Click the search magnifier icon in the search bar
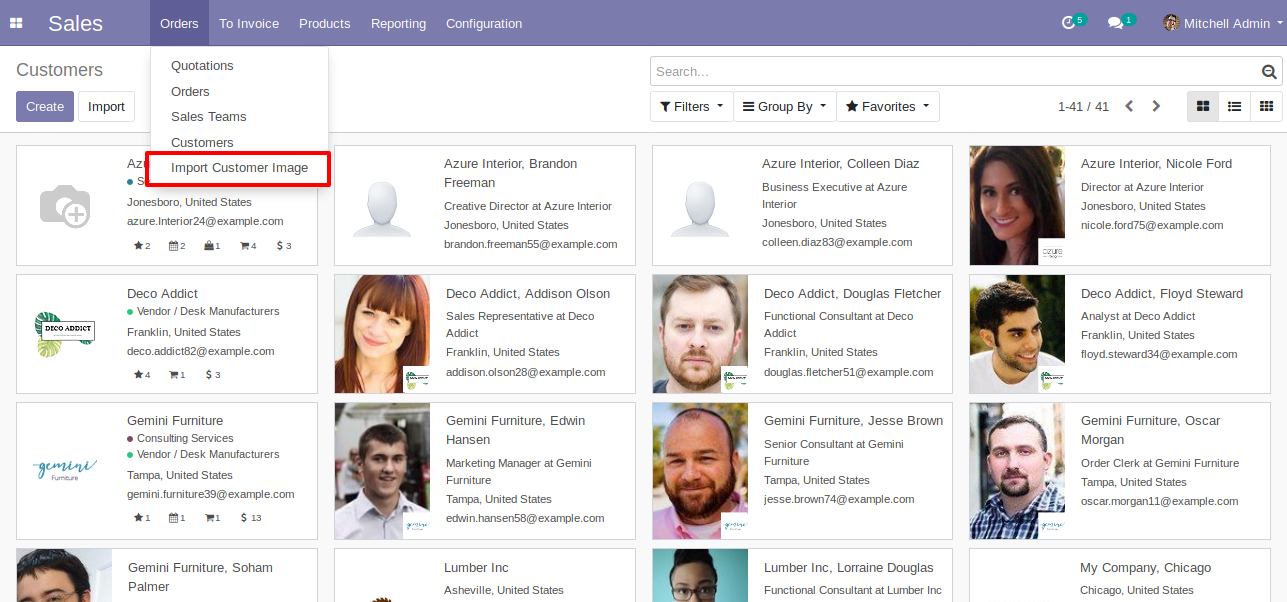Viewport: 1287px width, 602px height. tap(1269, 72)
